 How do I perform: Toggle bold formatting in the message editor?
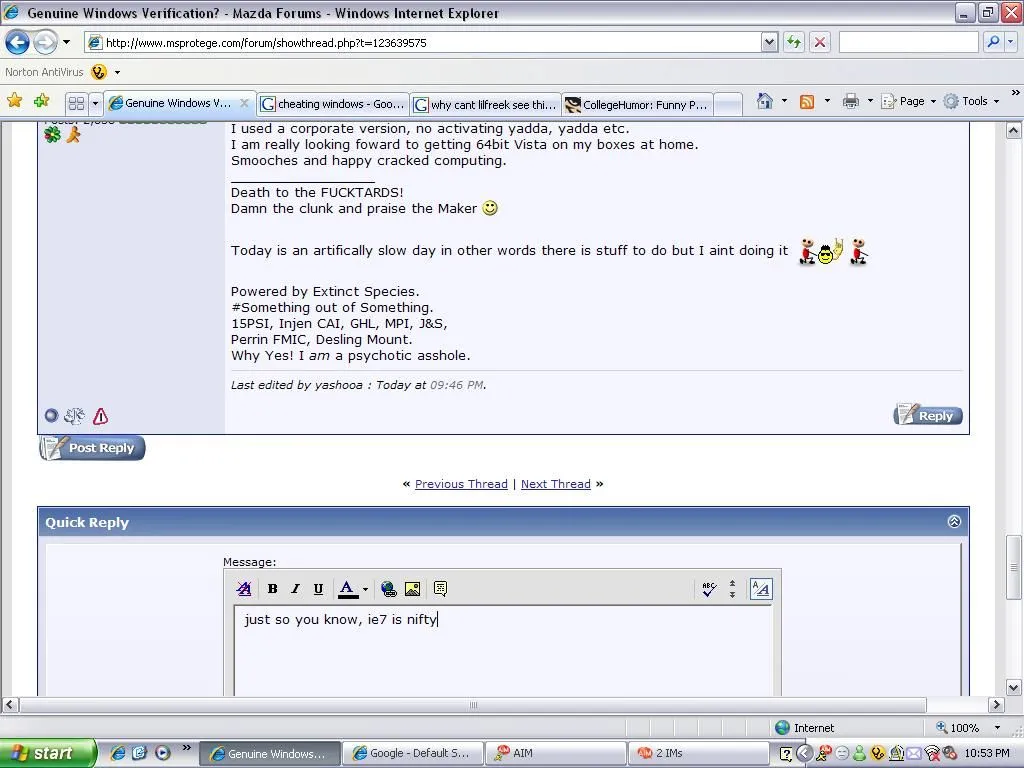272,588
